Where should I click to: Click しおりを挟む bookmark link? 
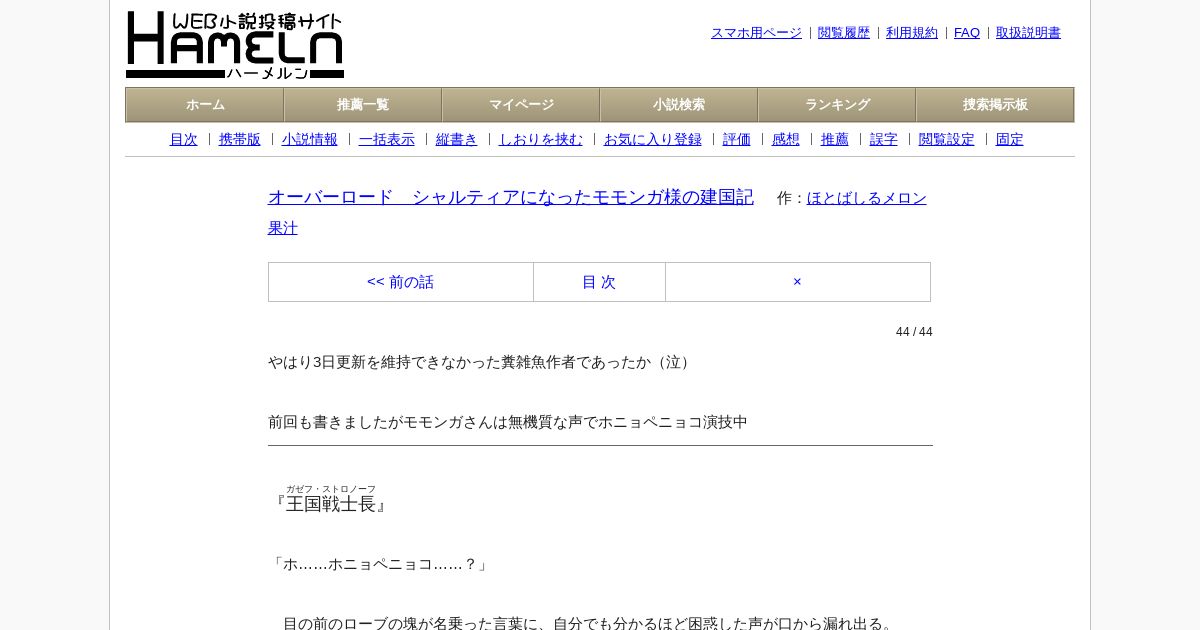pos(541,139)
